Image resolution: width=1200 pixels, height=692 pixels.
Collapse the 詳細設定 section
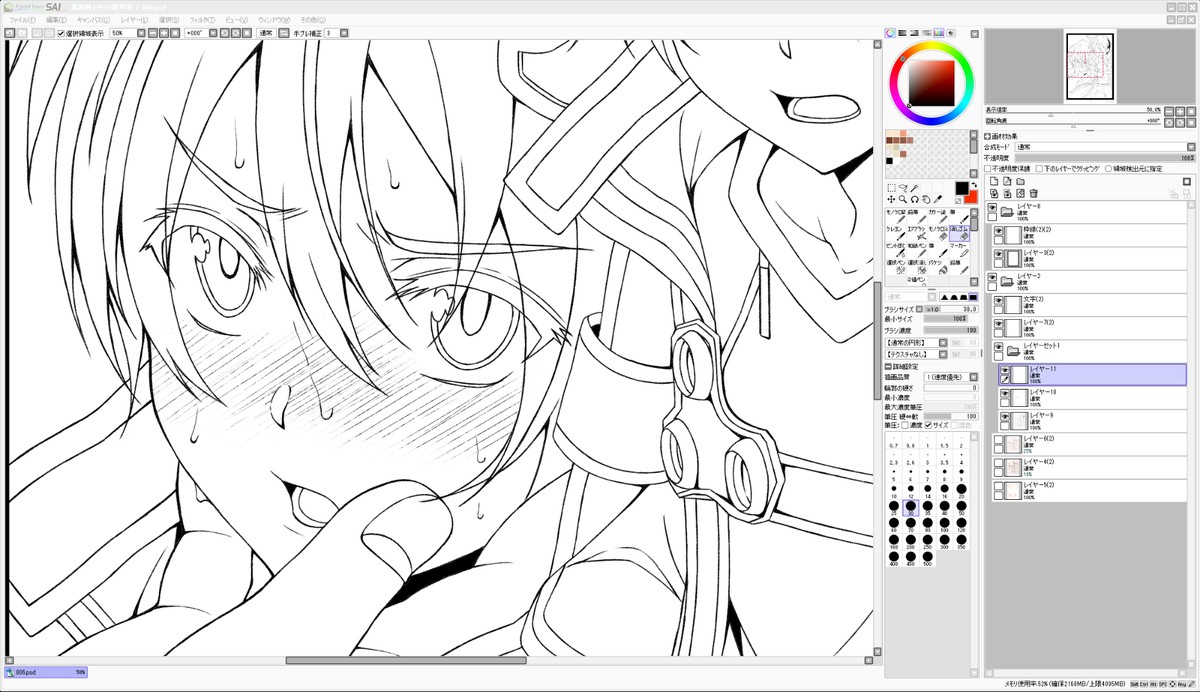(x=888, y=366)
